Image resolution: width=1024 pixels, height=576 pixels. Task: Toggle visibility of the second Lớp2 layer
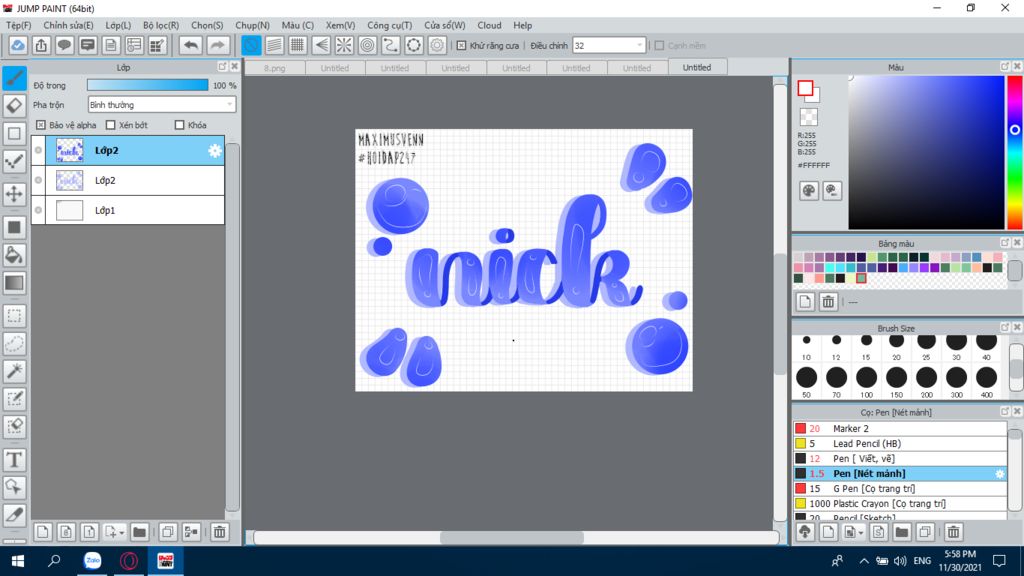tap(39, 180)
